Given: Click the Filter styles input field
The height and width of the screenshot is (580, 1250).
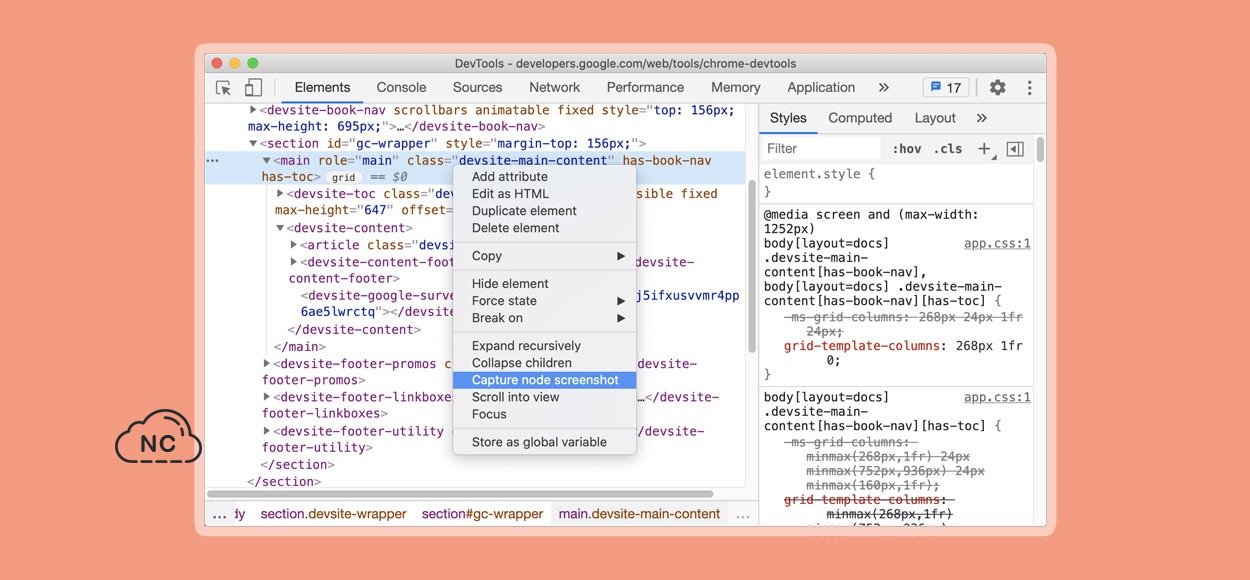Looking at the screenshot, I should (822, 149).
